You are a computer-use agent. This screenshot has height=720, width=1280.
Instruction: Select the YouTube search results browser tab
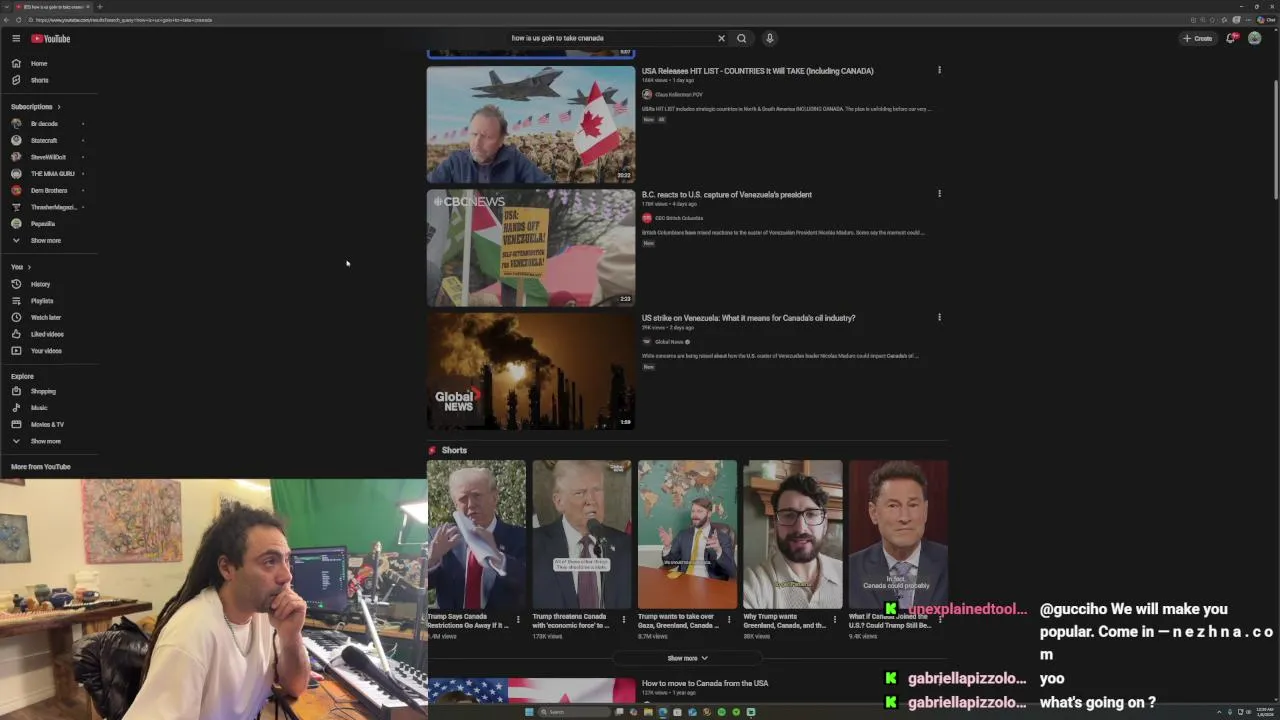[52, 7]
